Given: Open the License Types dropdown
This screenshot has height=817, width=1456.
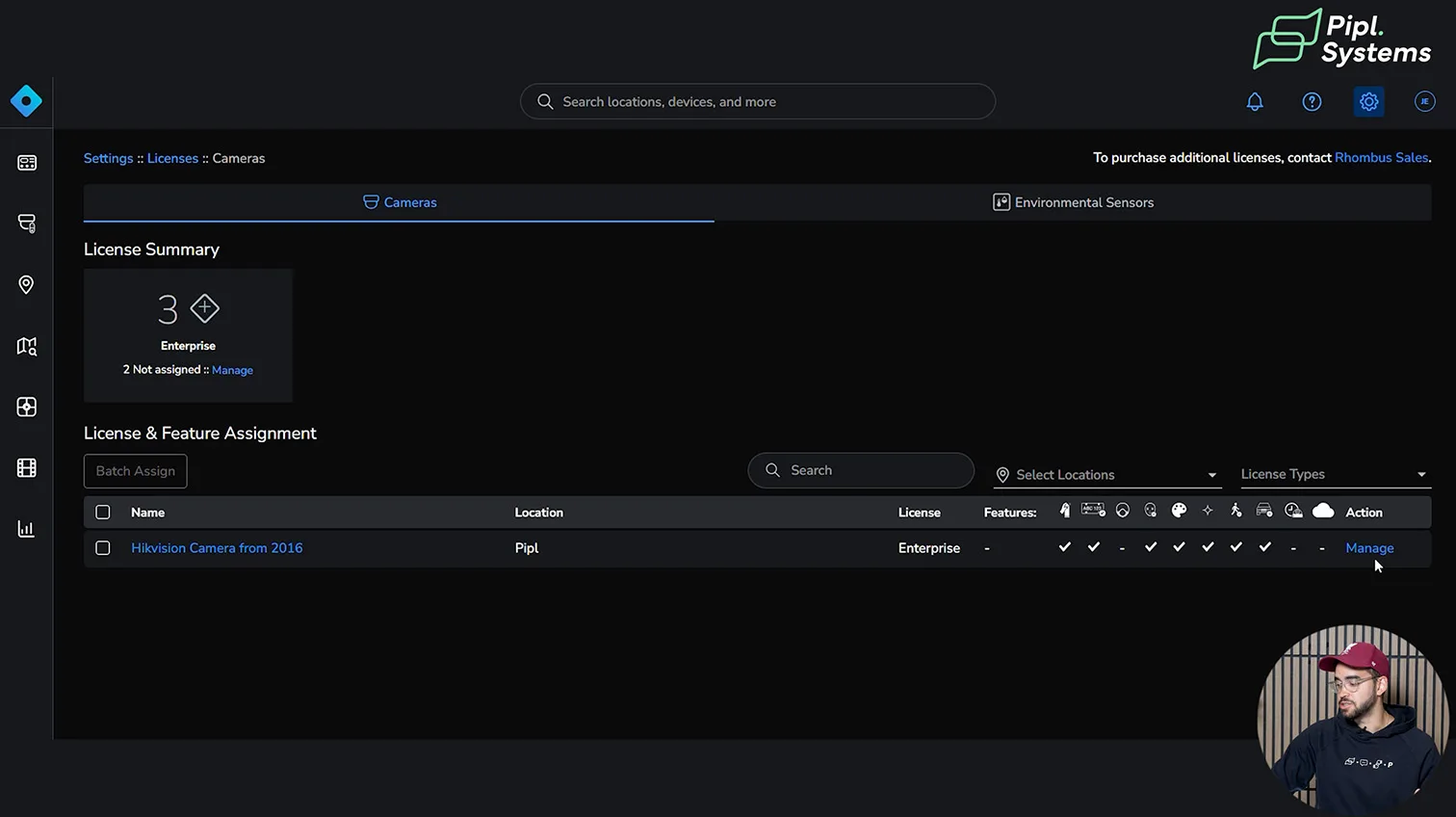Looking at the screenshot, I should (1333, 474).
